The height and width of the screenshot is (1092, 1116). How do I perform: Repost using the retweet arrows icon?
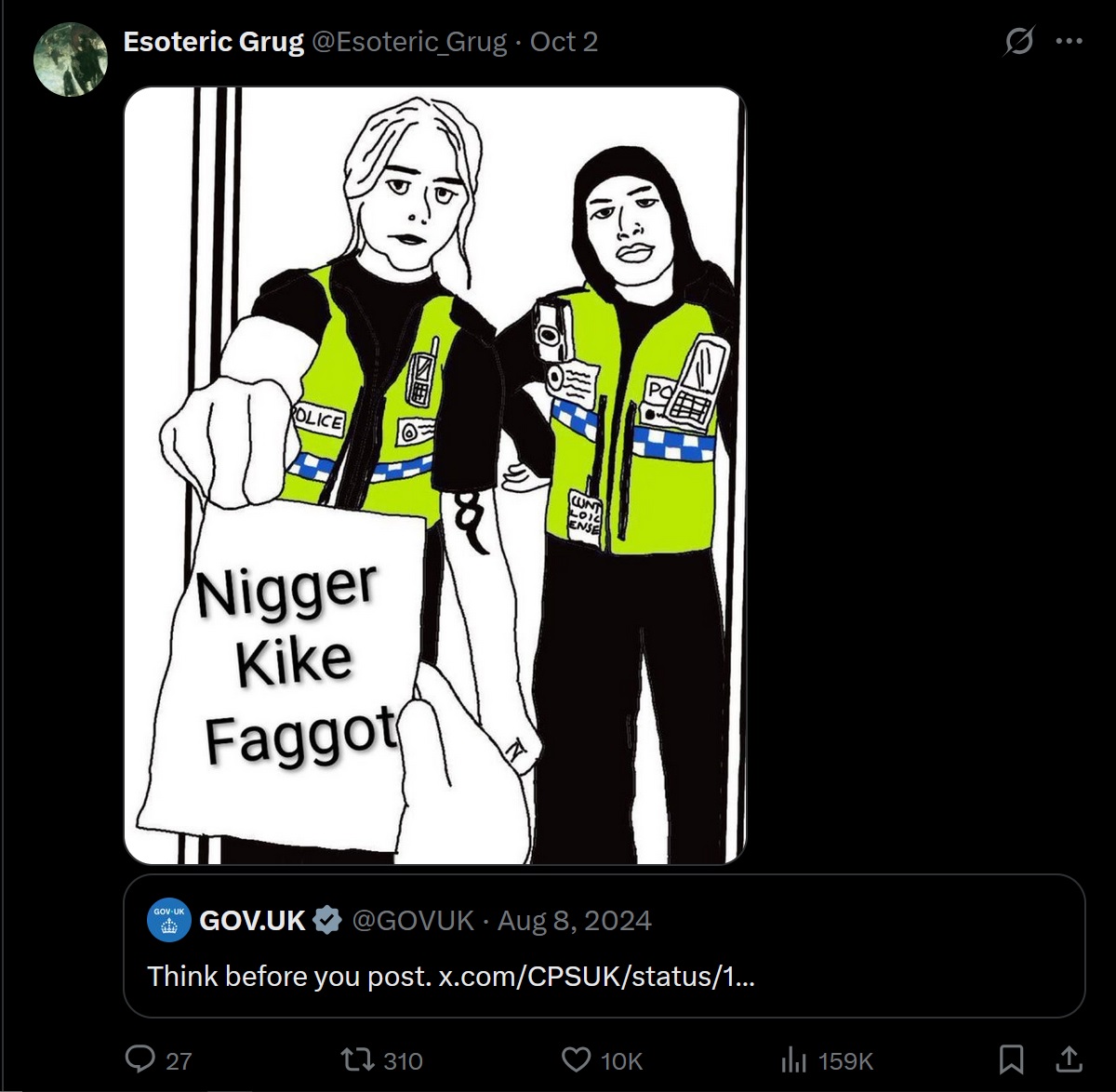356,1059
